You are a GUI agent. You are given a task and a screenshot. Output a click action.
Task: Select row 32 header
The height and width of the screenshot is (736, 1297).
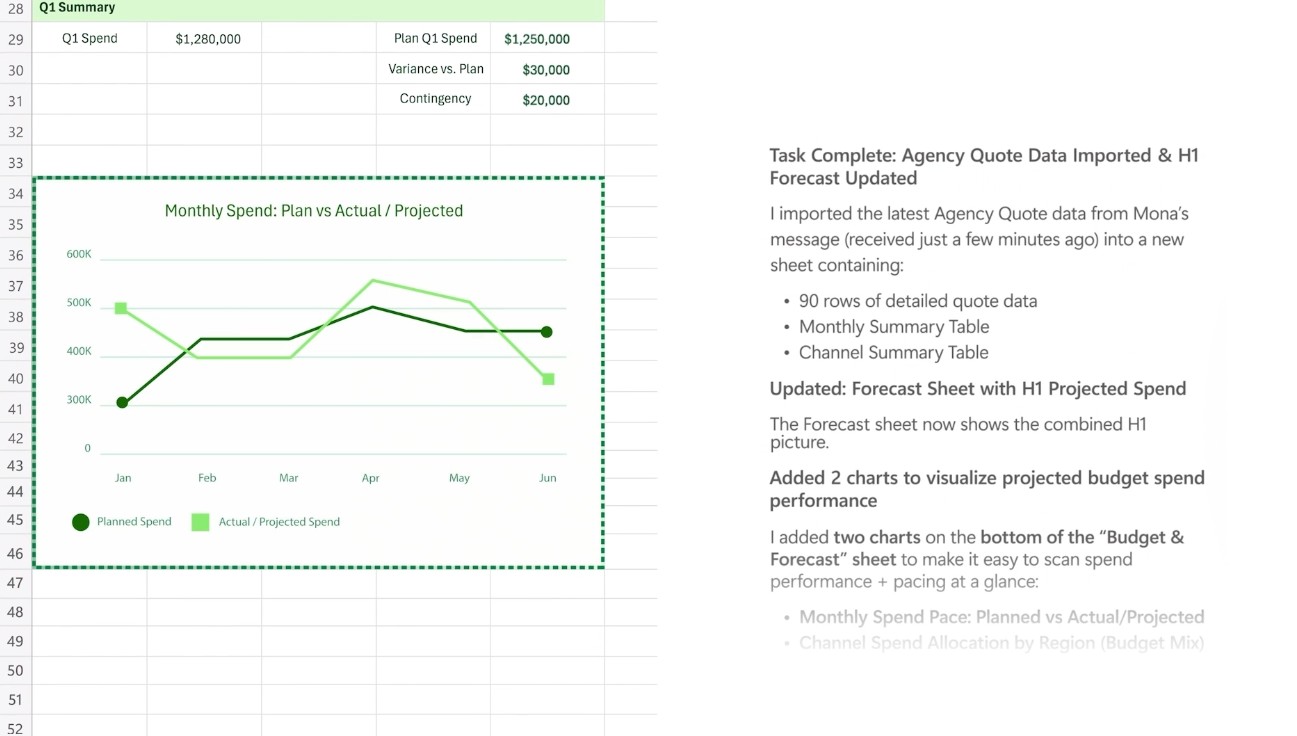pos(15,132)
